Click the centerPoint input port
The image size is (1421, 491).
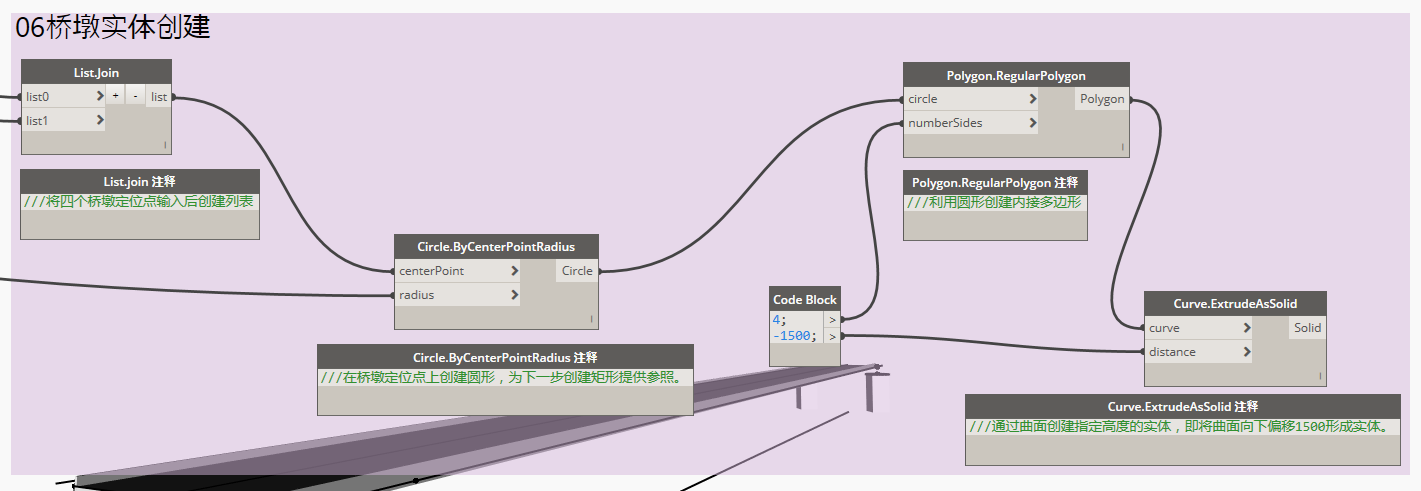458,270
